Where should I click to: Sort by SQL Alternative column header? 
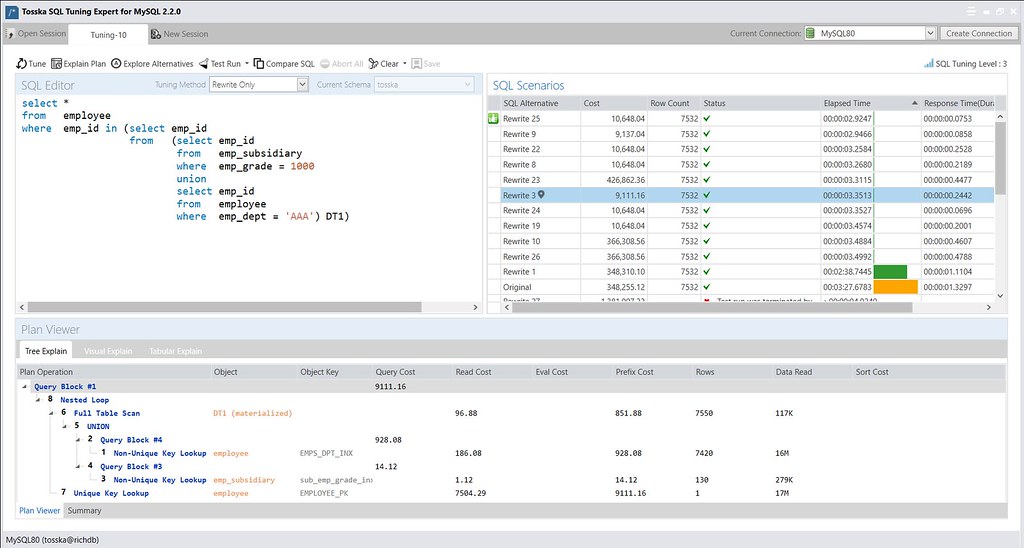pyautogui.click(x=530, y=103)
